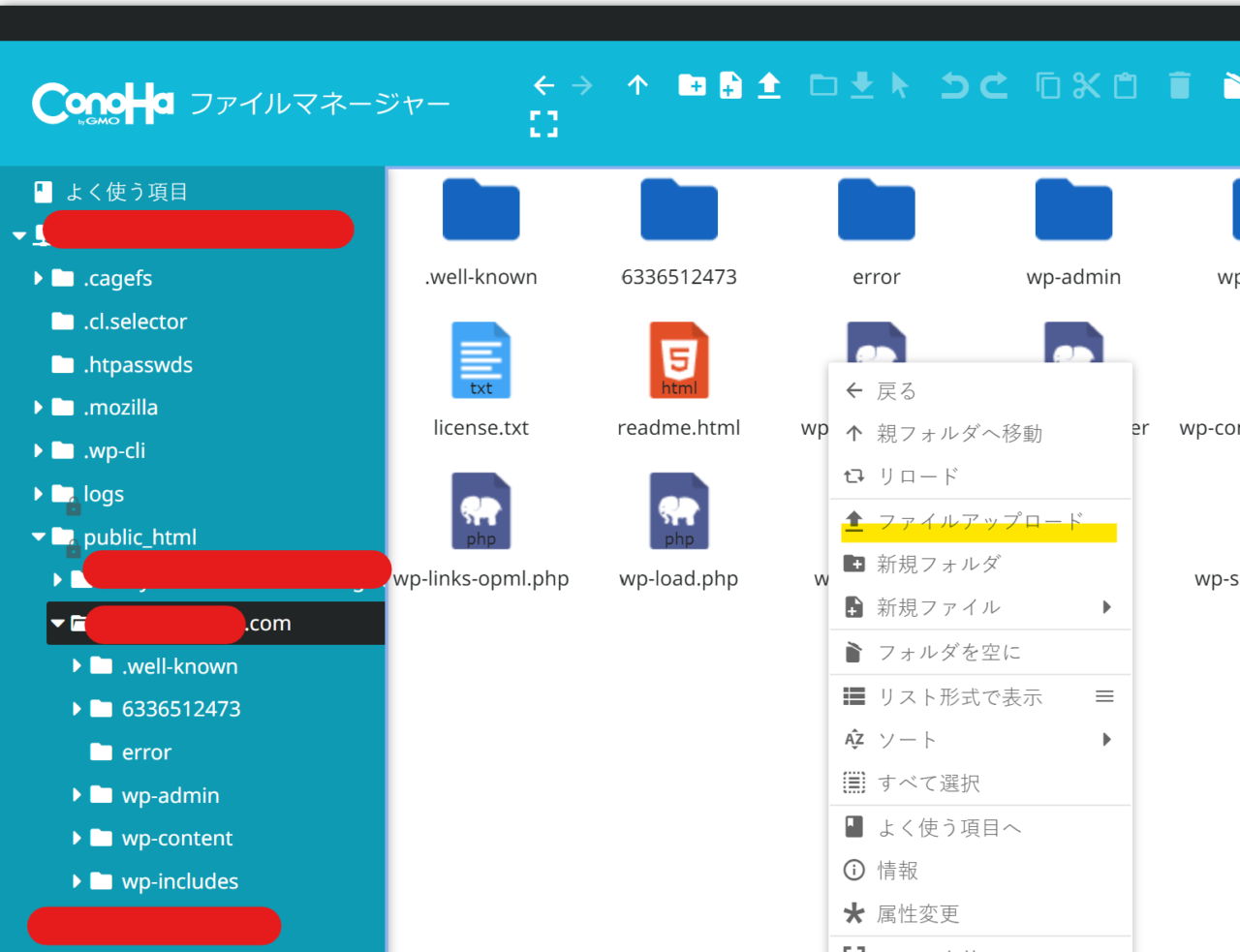Click the upload files toolbar icon

769,85
